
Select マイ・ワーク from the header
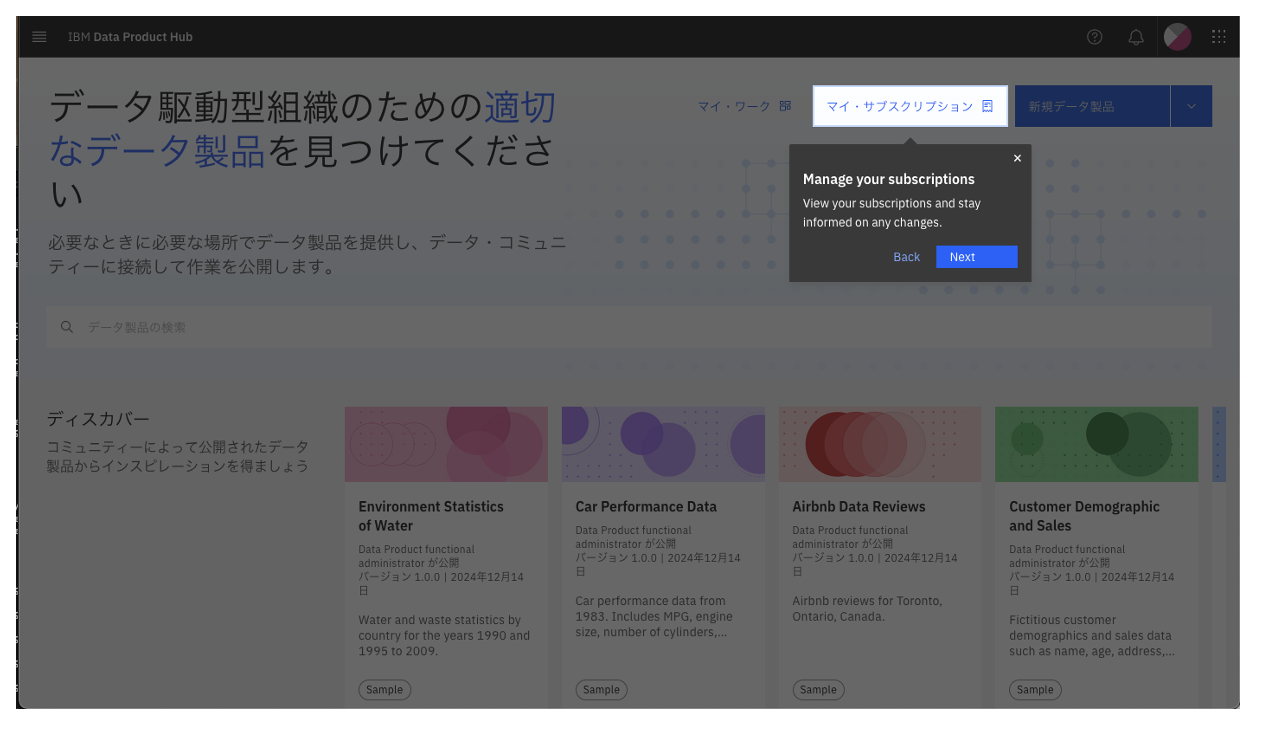coord(735,105)
